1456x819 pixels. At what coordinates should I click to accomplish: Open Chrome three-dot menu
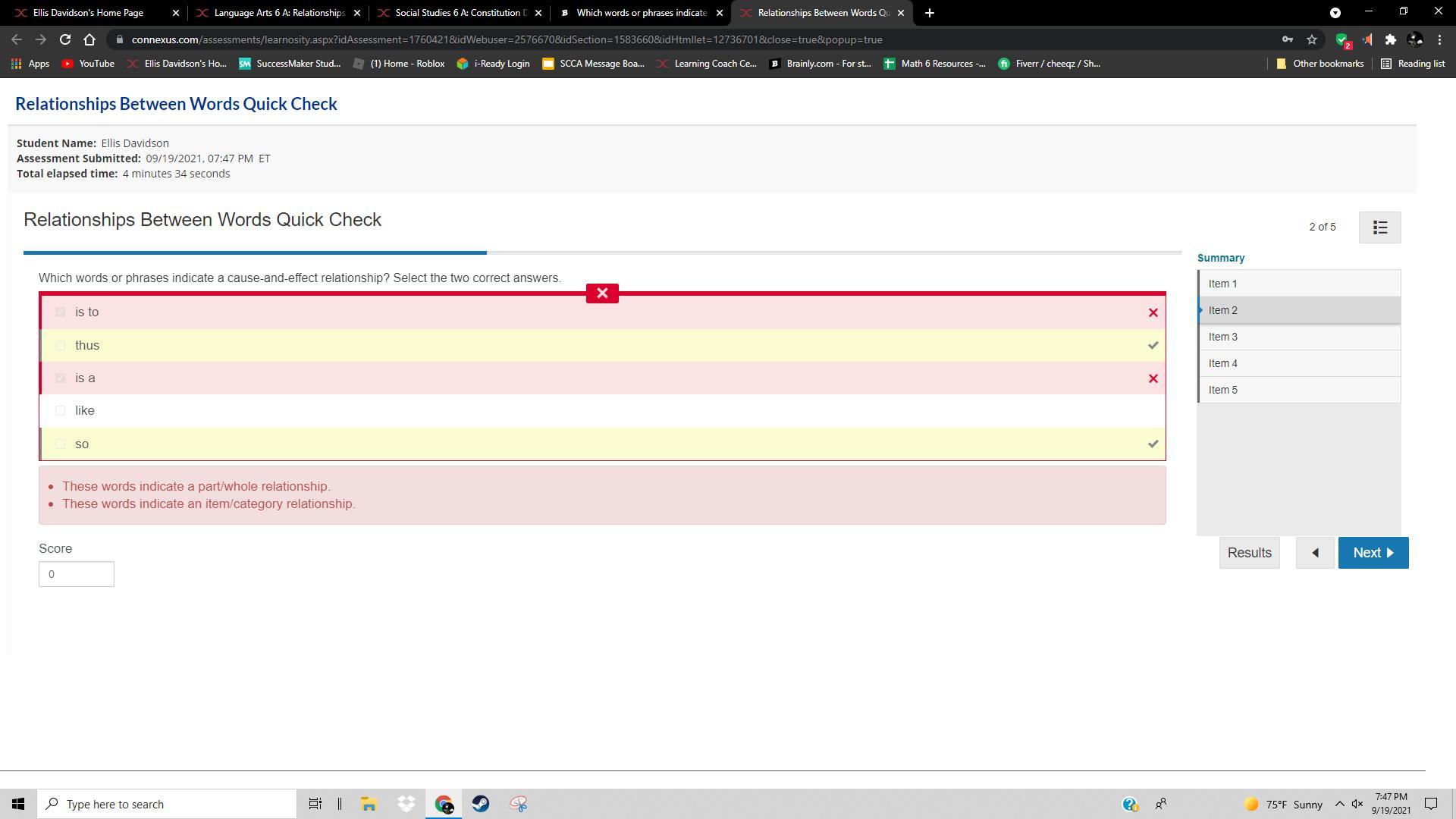pyautogui.click(x=1439, y=39)
